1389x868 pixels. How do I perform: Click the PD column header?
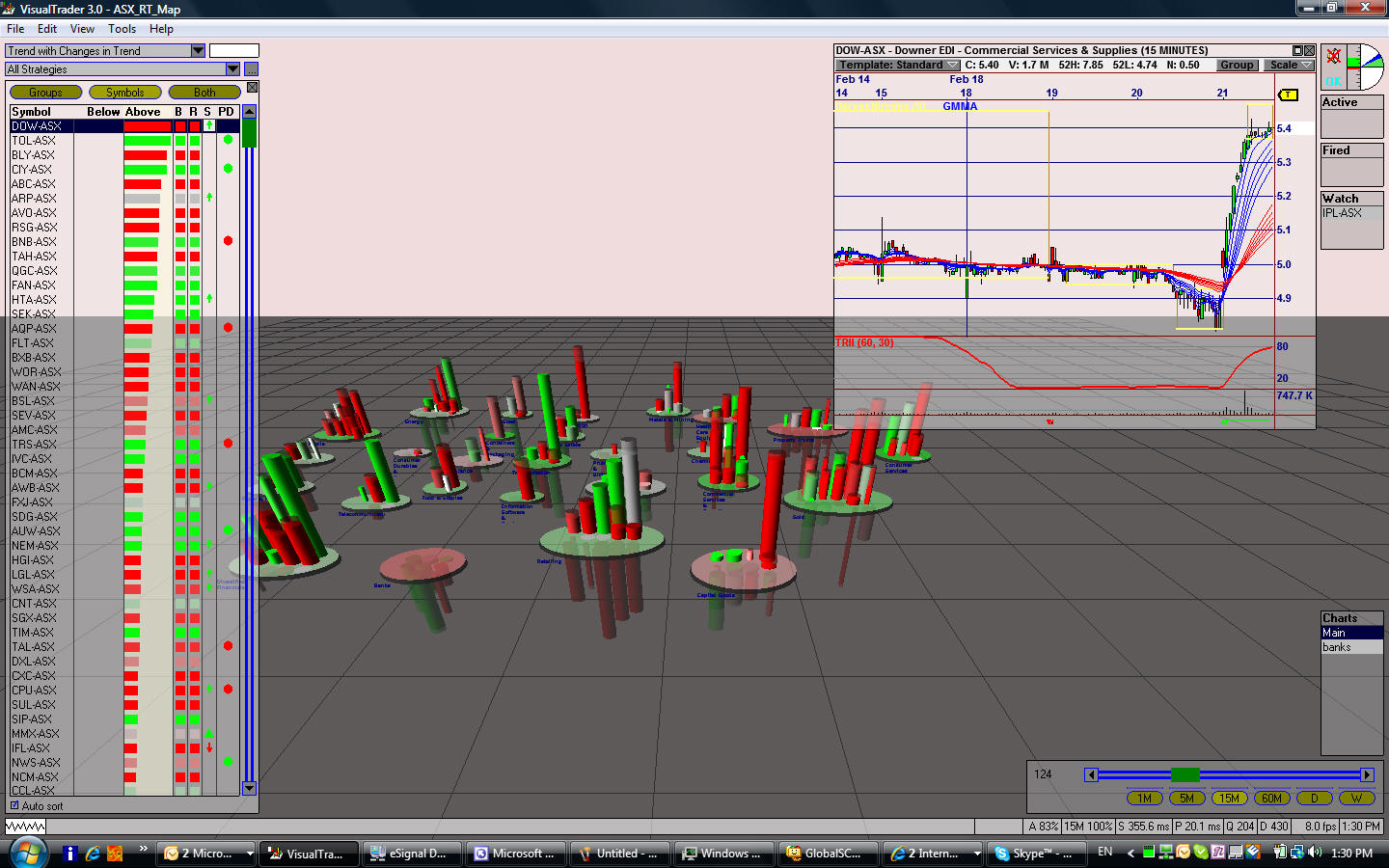(x=226, y=112)
